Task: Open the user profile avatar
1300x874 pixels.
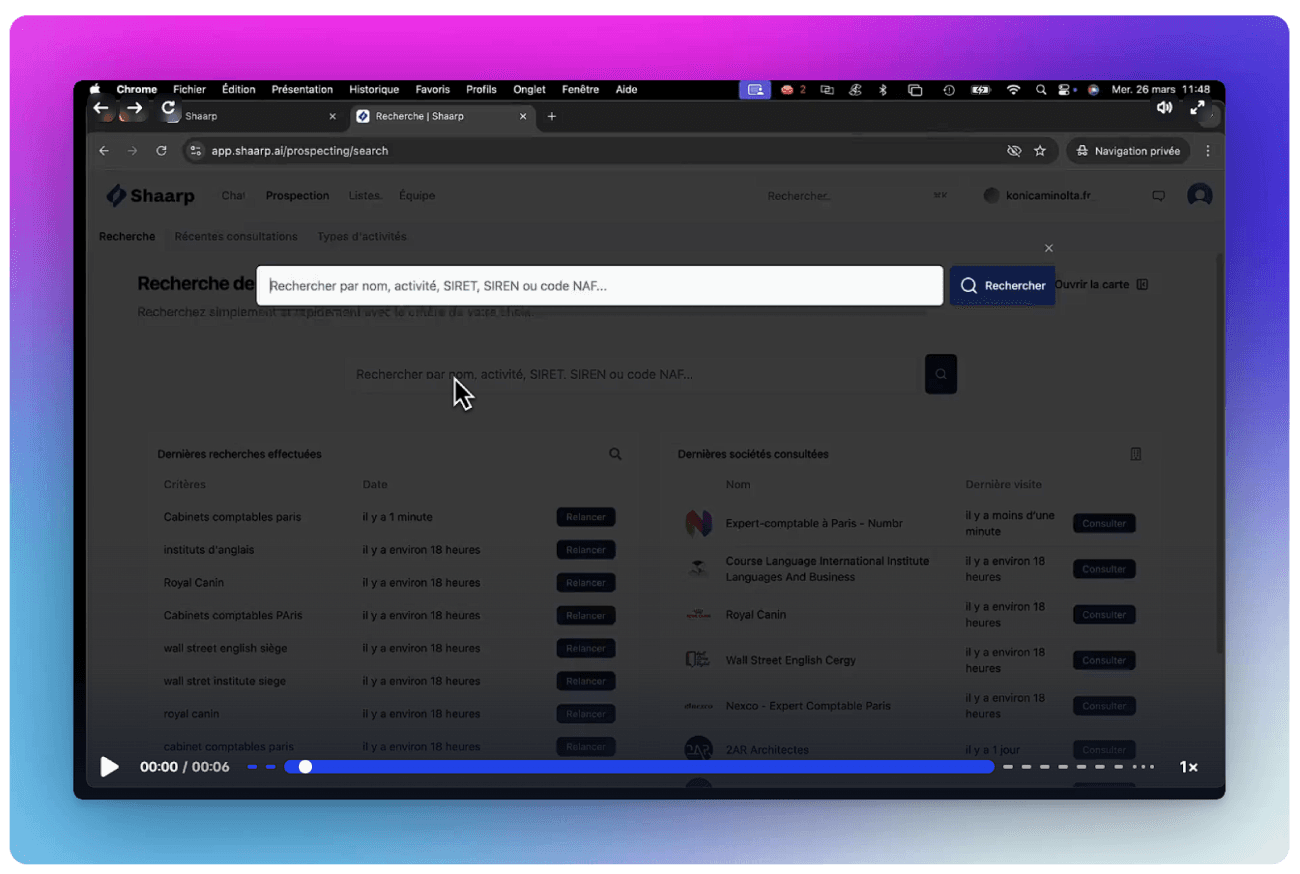Action: (x=1199, y=196)
